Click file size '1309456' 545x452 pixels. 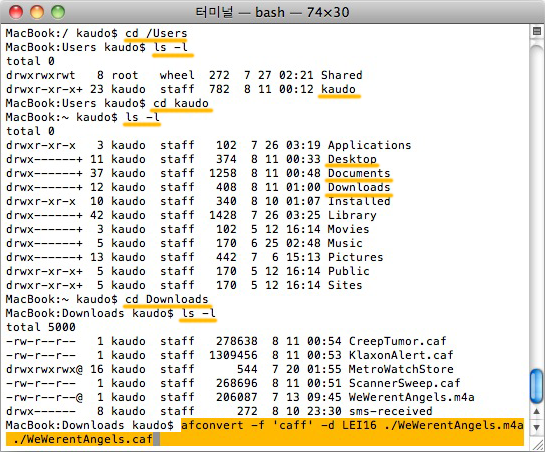[x=233, y=355]
